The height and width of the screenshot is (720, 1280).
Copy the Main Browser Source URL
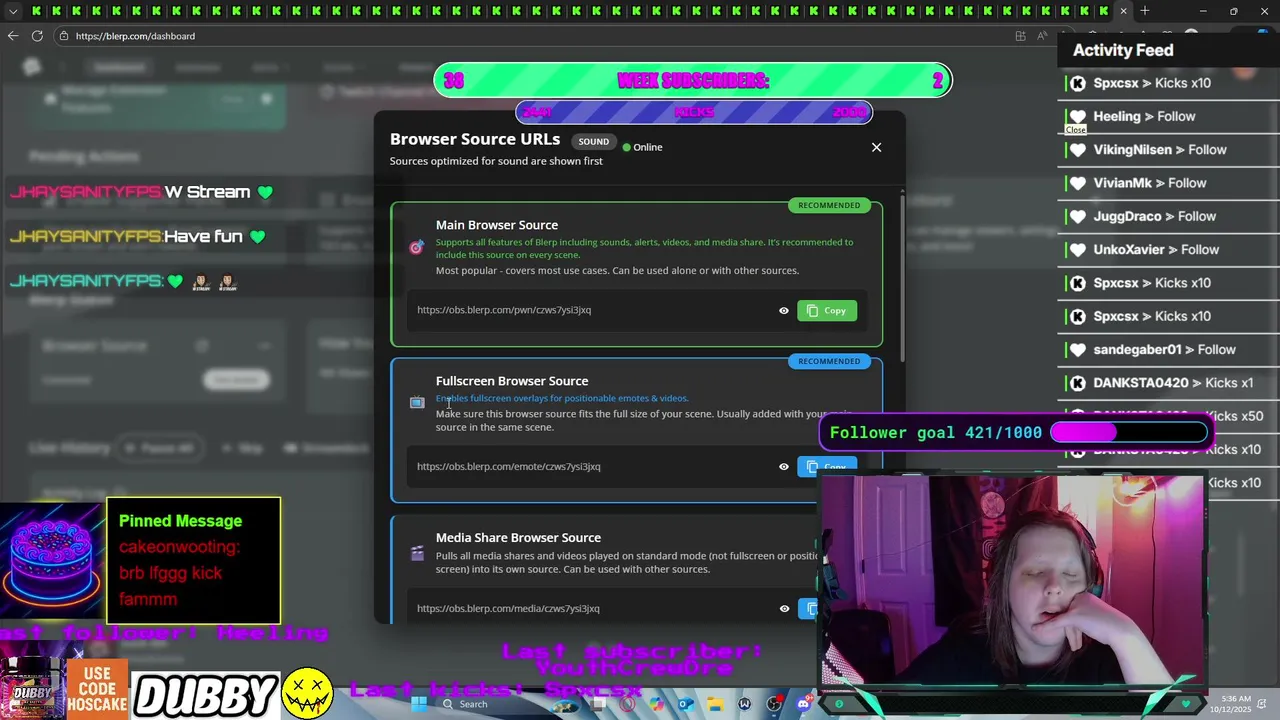(x=826, y=311)
